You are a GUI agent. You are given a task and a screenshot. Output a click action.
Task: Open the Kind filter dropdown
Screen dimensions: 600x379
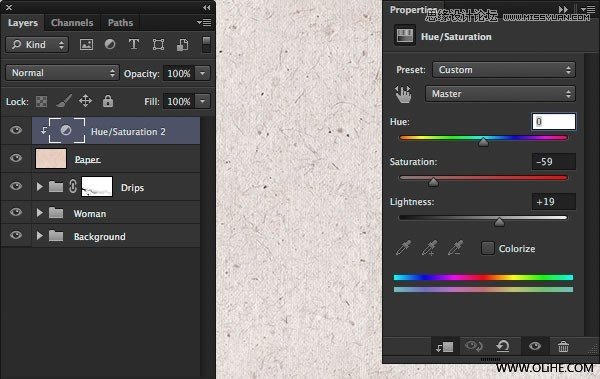tap(37, 45)
